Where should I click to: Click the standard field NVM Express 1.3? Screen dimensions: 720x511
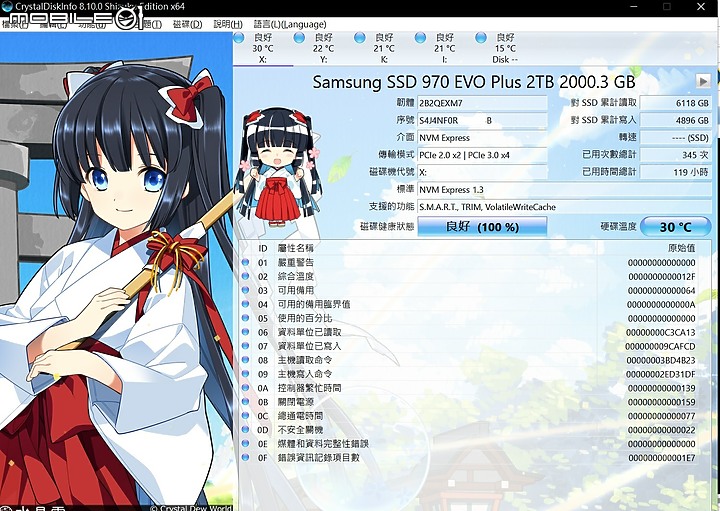coord(564,190)
